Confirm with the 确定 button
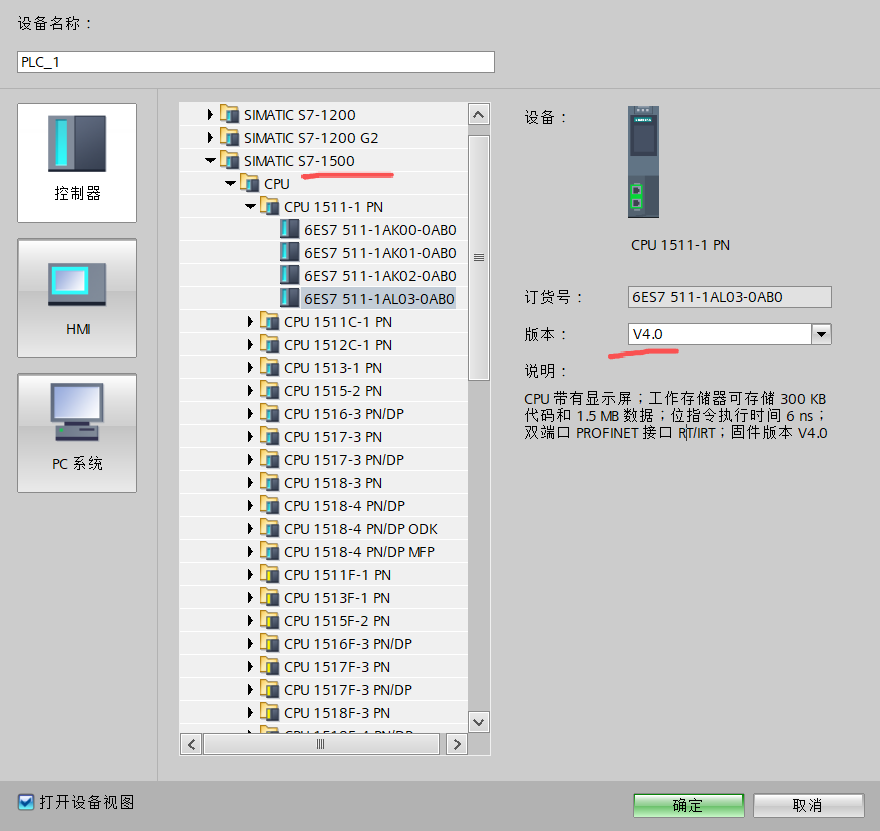Screen dimensions: 880x831 tap(689, 805)
